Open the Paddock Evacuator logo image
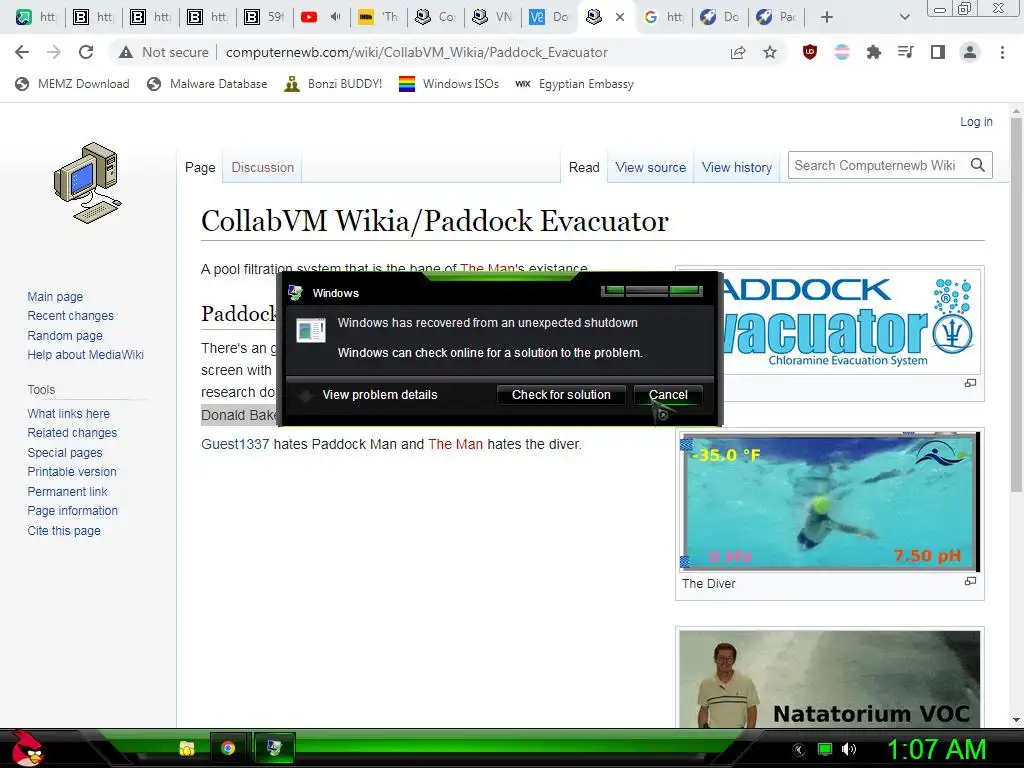This screenshot has width=1024, height=768. tap(849, 321)
